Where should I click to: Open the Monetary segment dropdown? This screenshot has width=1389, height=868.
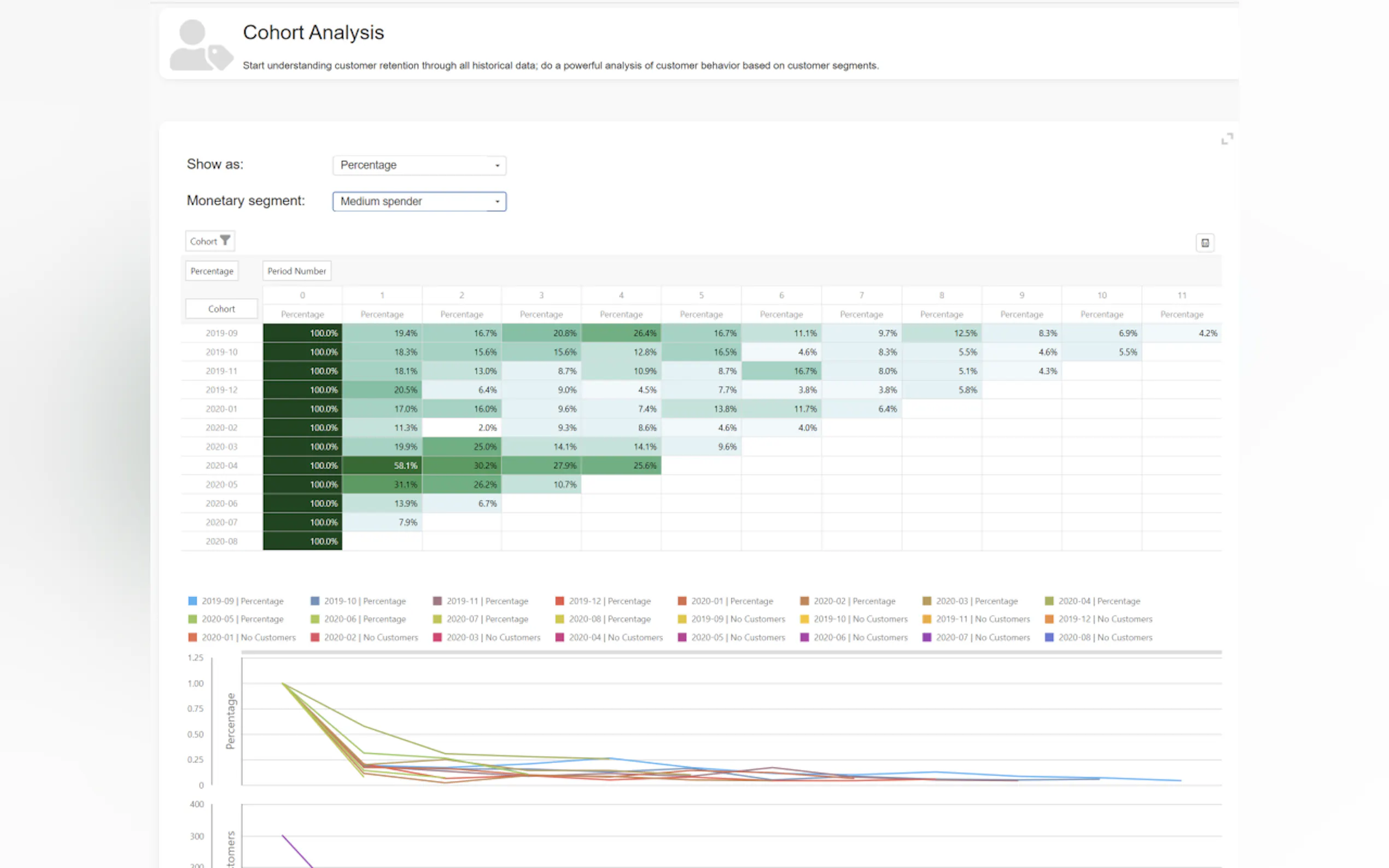[x=419, y=202]
